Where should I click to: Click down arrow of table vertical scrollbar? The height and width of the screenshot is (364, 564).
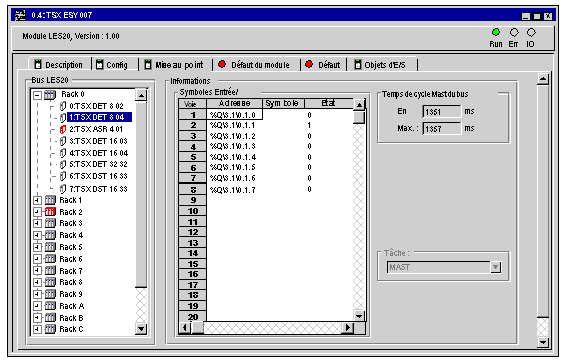[359, 316]
